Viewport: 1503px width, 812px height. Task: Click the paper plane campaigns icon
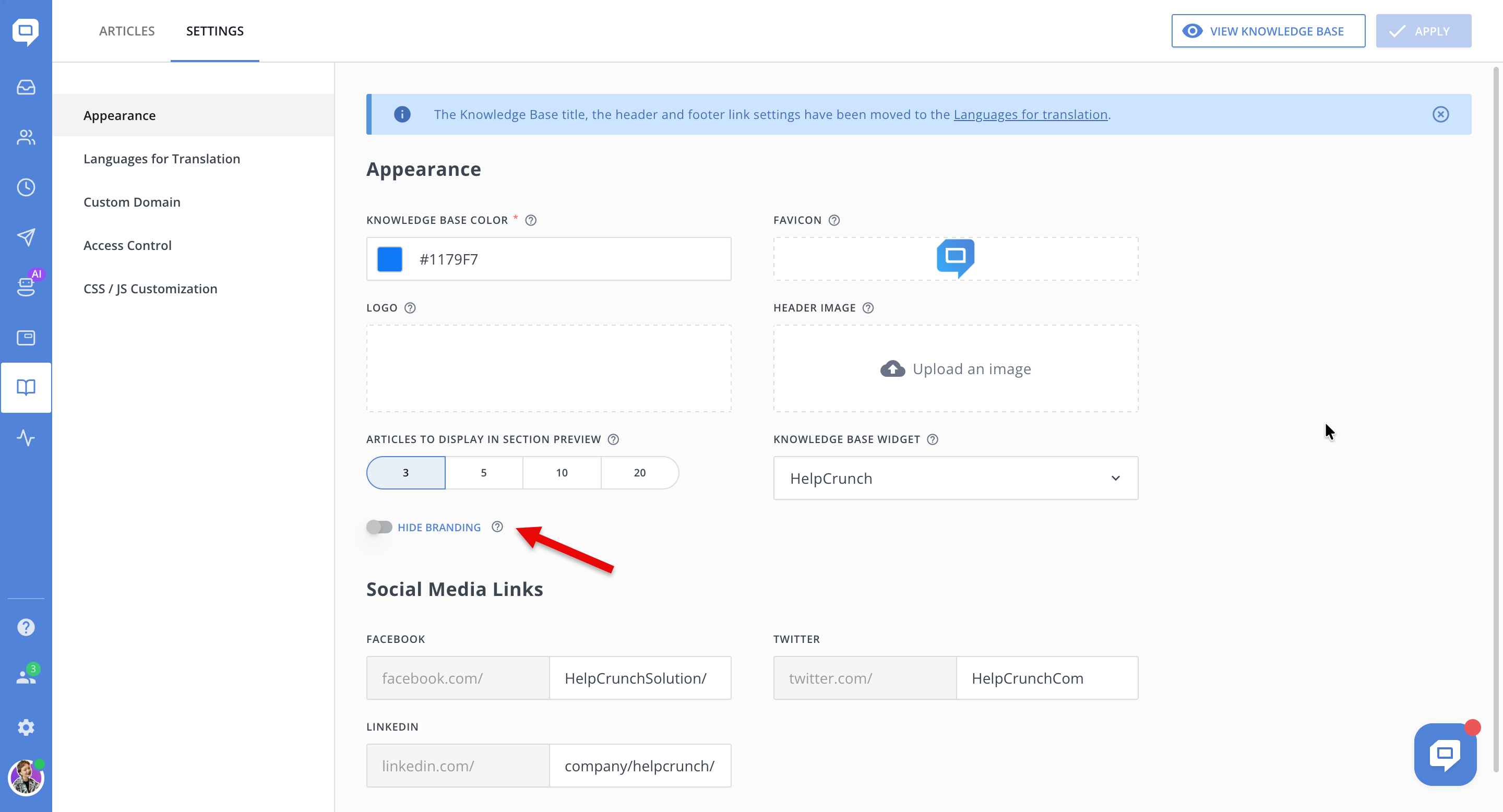(26, 237)
